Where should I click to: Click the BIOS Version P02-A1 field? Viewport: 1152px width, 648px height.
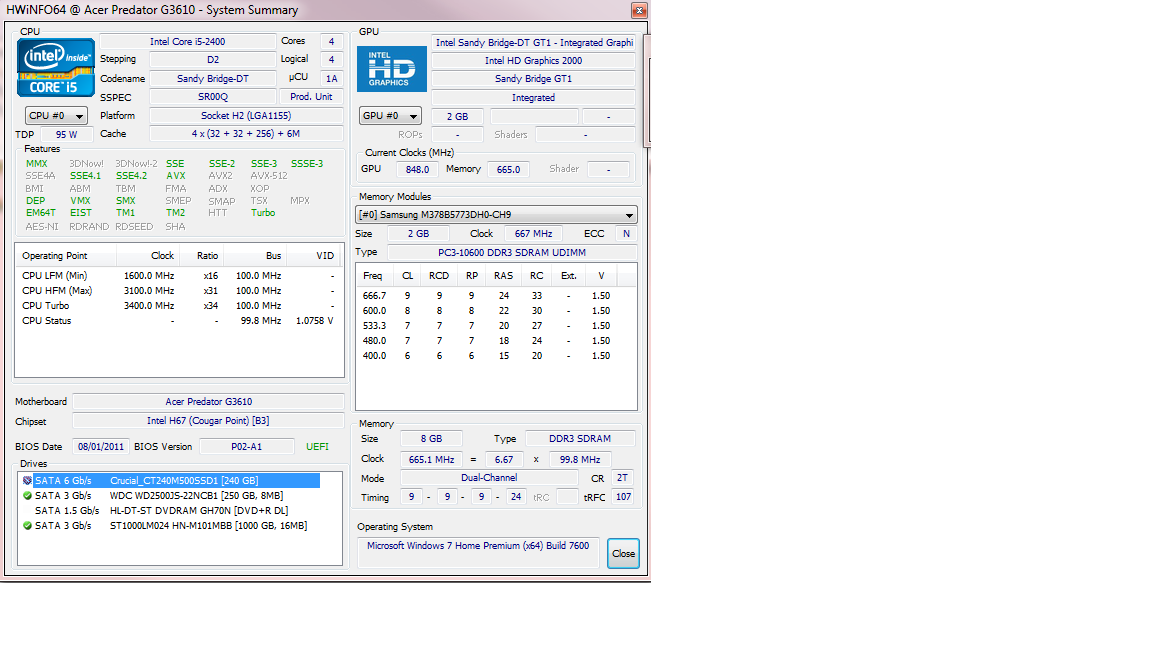(x=247, y=447)
